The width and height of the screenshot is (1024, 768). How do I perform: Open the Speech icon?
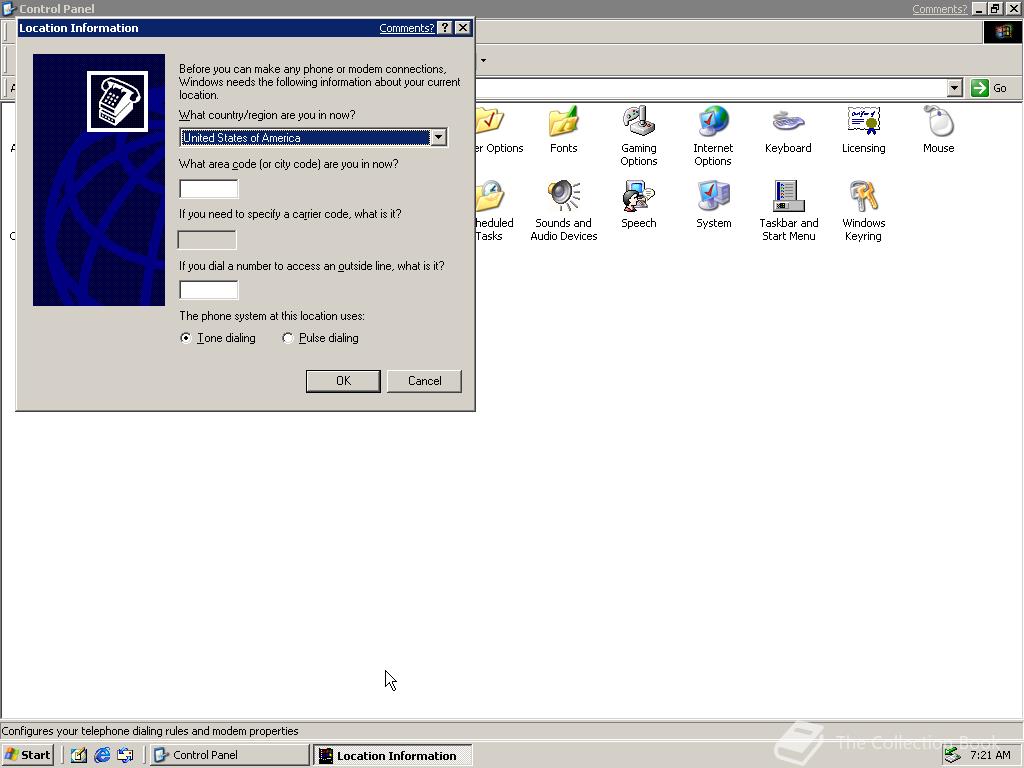coord(638,196)
